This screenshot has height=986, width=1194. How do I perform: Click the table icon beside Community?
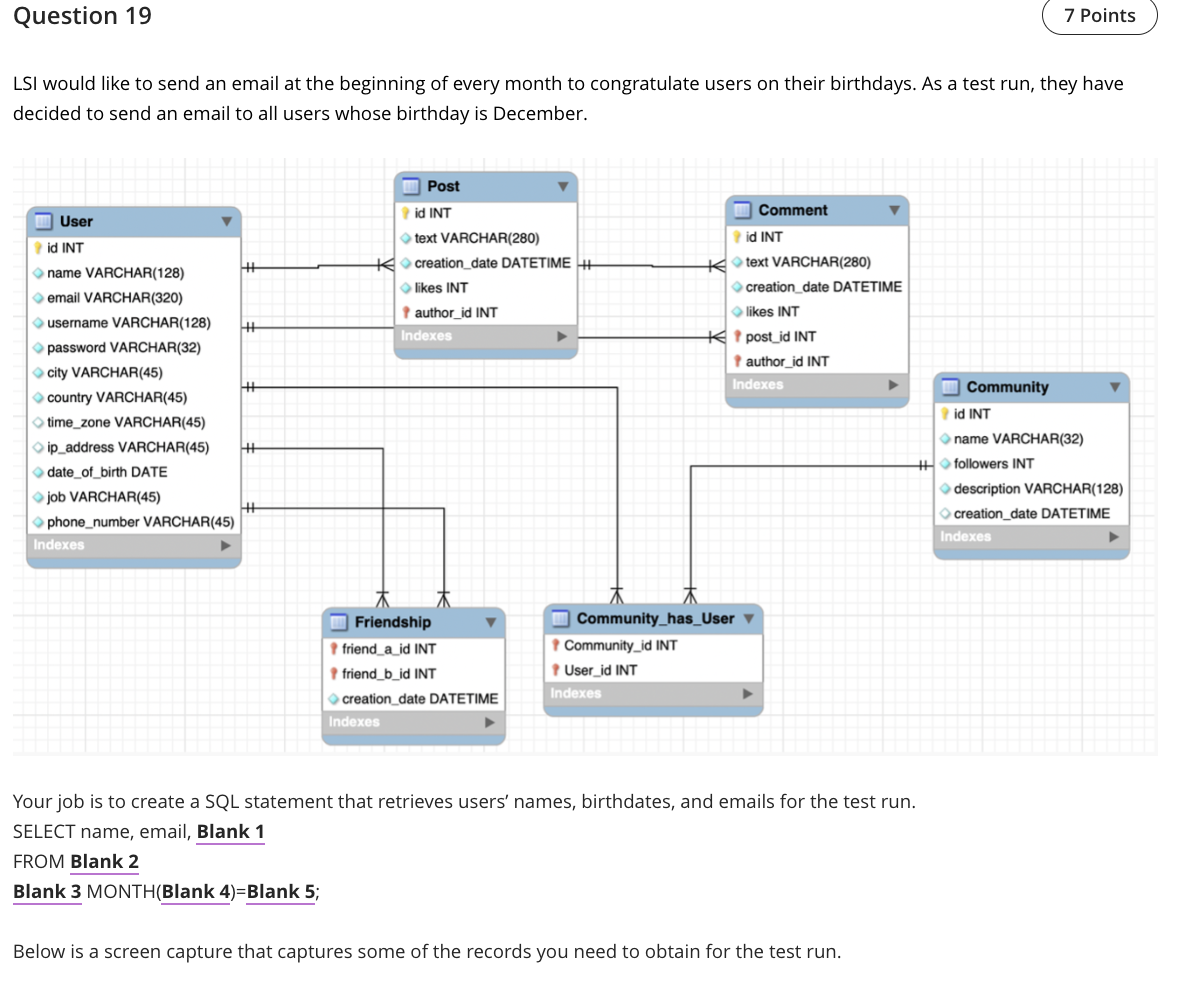(952, 387)
